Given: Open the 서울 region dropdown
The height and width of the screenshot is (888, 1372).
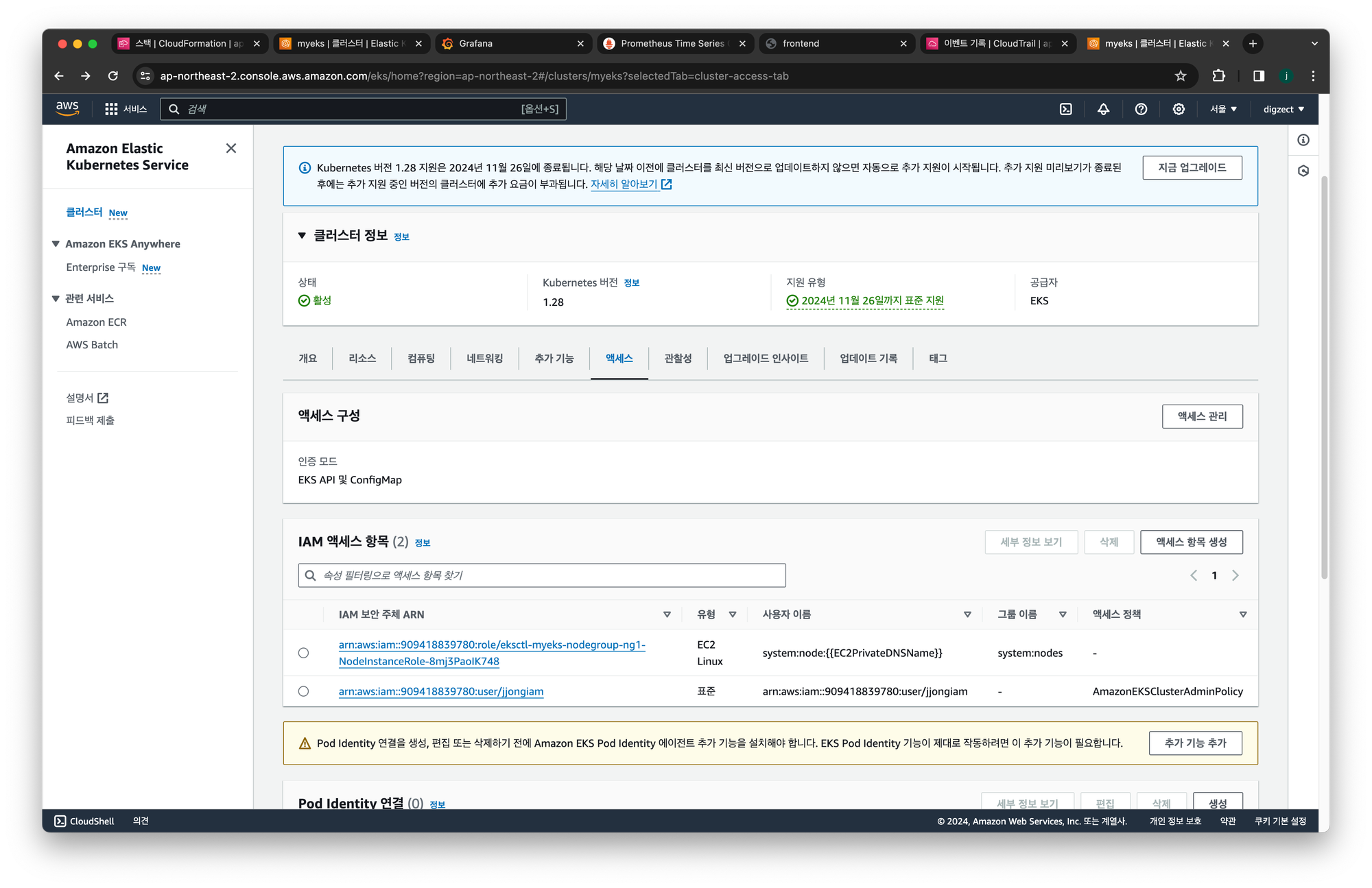Looking at the screenshot, I should click(x=1223, y=109).
